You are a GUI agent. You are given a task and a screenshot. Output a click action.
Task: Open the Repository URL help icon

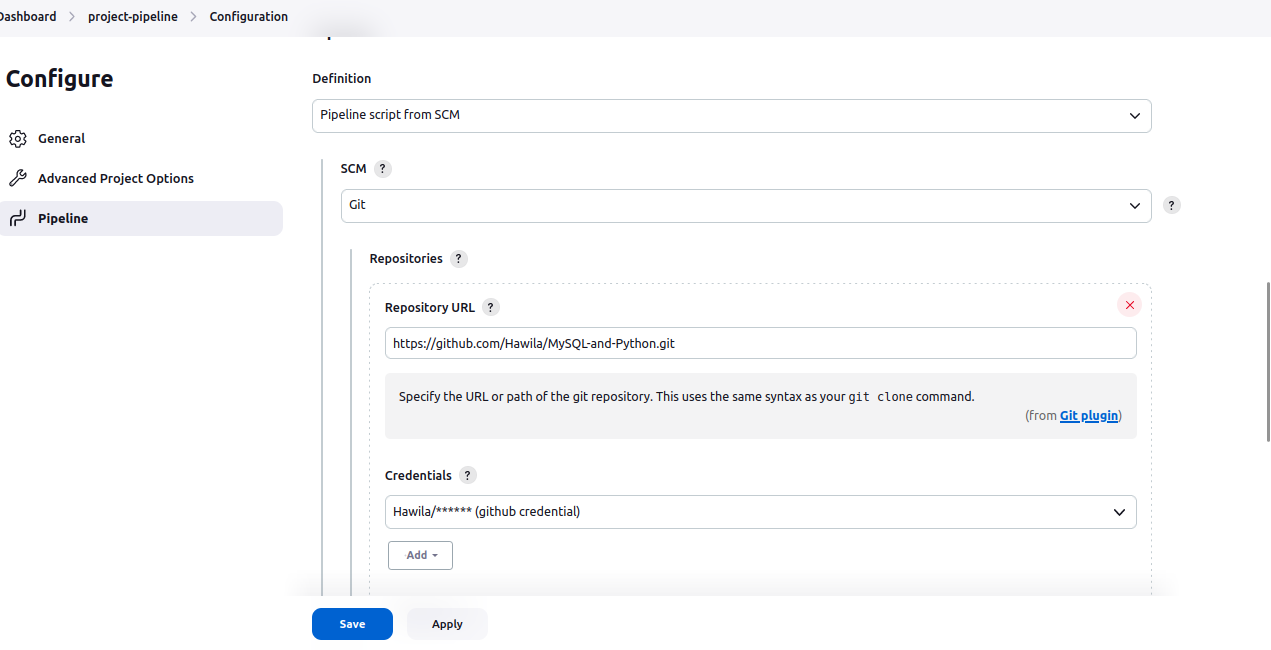(x=490, y=307)
